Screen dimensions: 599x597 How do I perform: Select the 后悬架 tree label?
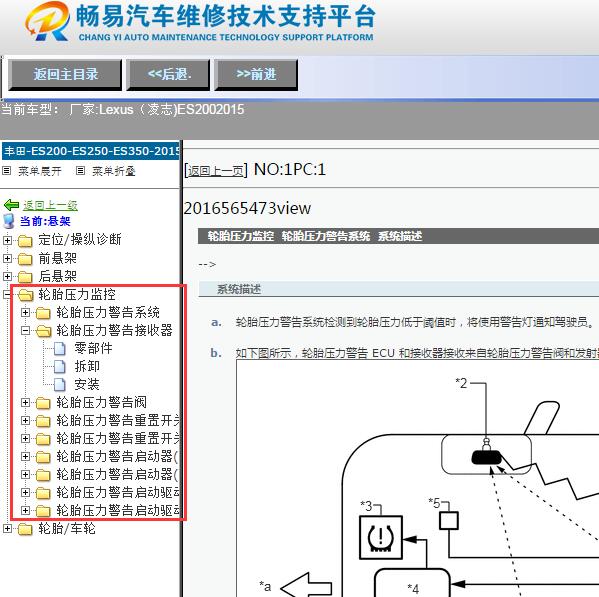click(57, 276)
